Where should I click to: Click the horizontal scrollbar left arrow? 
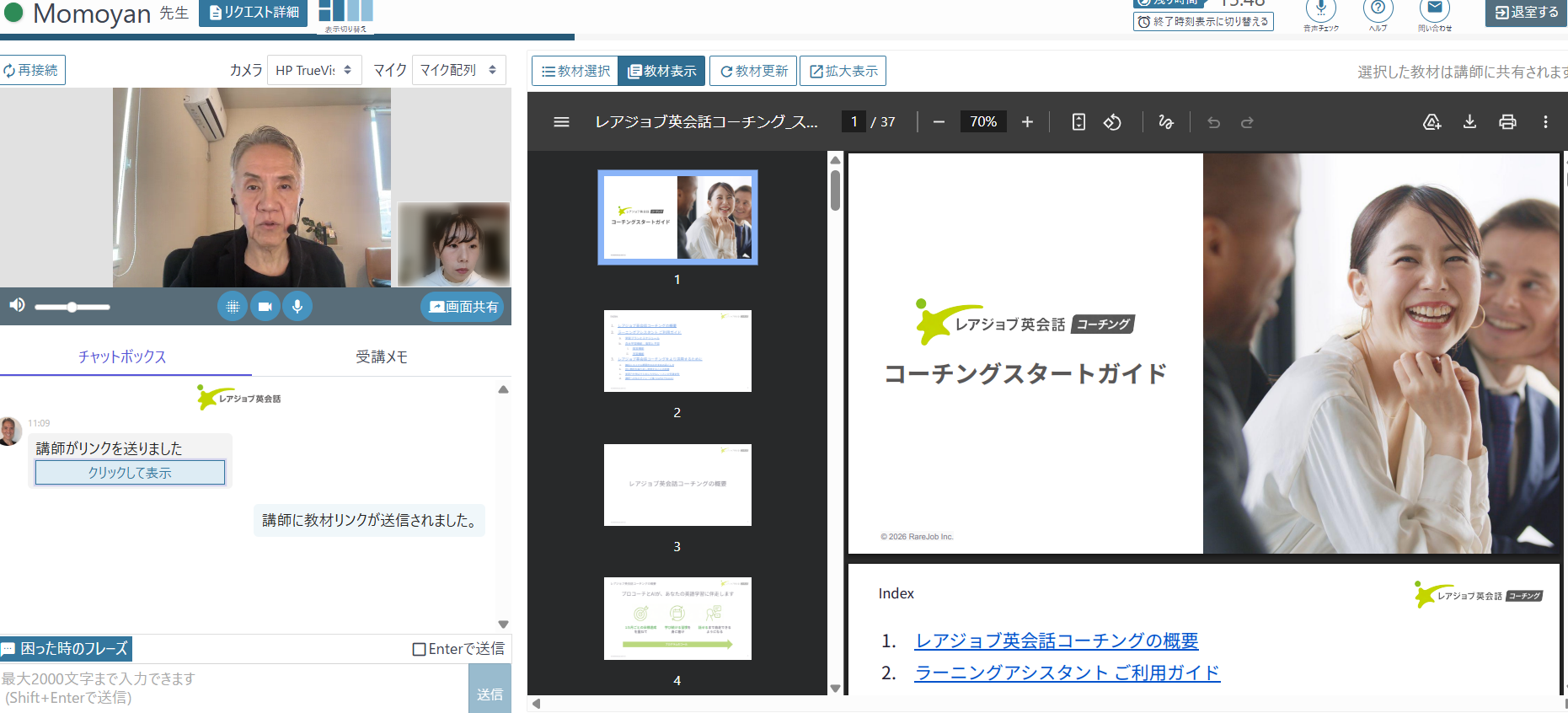tap(536, 704)
